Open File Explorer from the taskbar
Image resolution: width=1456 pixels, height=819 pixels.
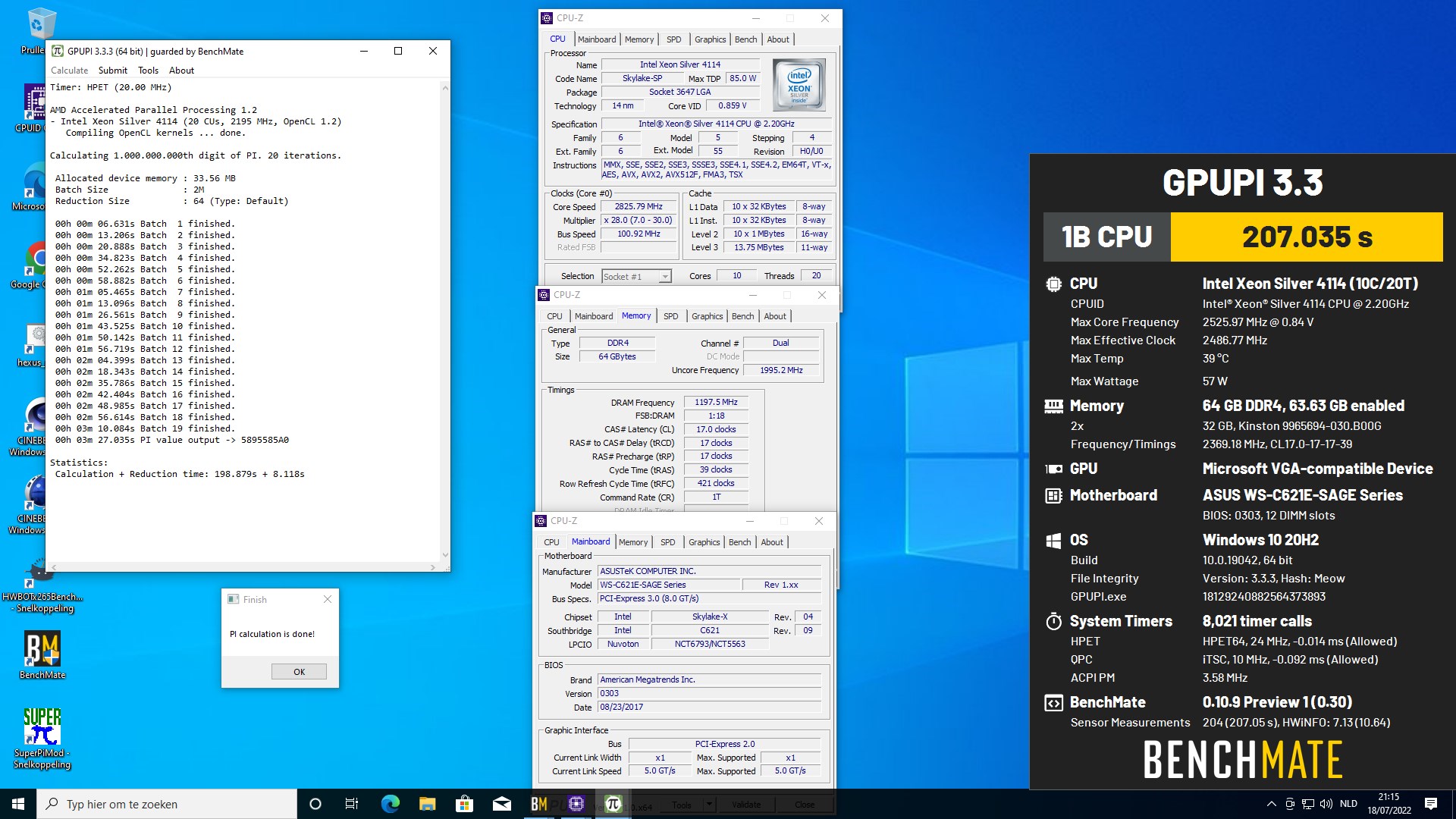[427, 804]
